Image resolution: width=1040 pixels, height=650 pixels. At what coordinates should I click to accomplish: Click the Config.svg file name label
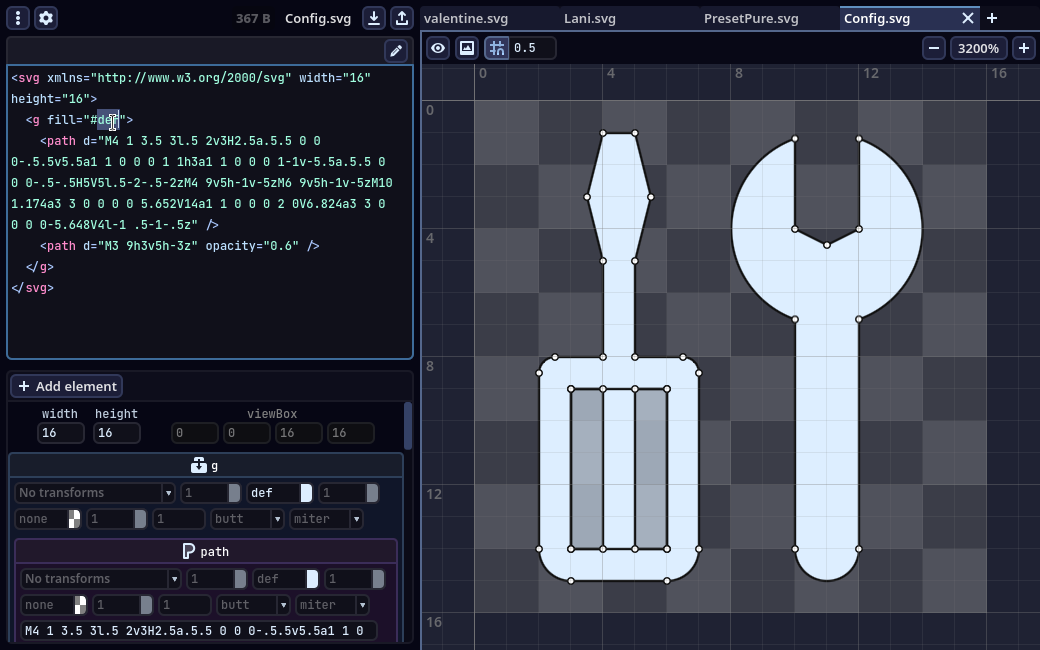point(318,19)
